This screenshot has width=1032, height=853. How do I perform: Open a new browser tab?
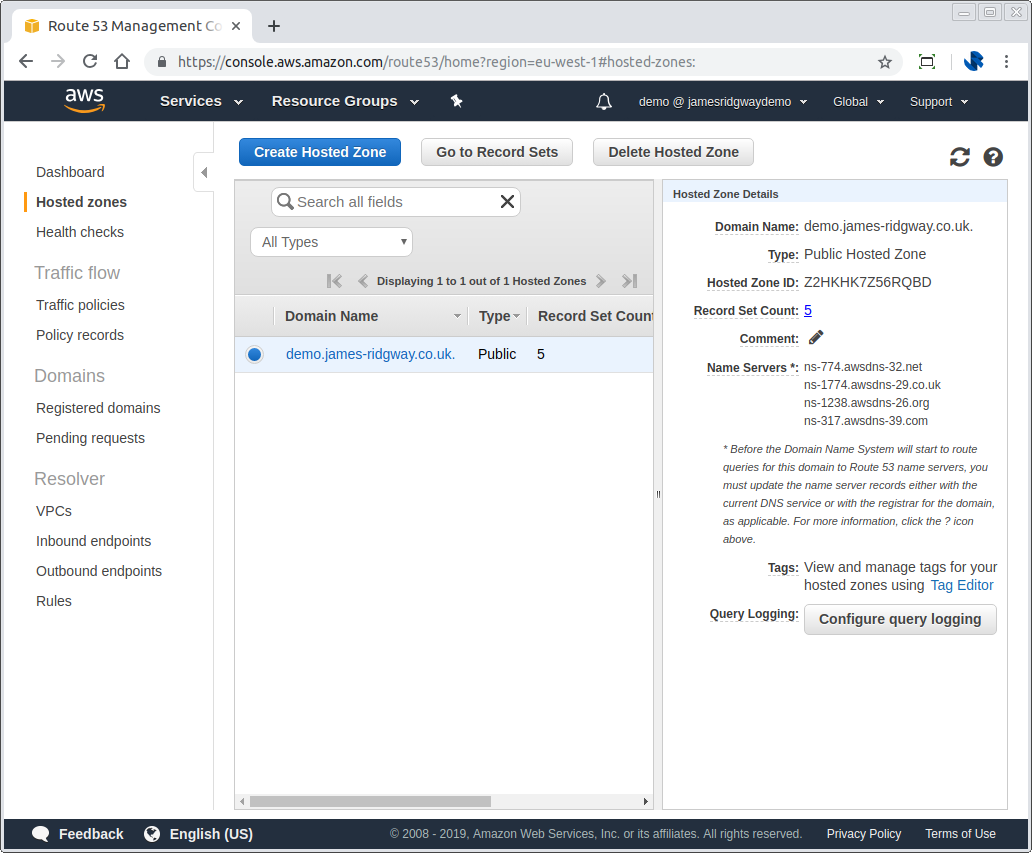point(274,26)
